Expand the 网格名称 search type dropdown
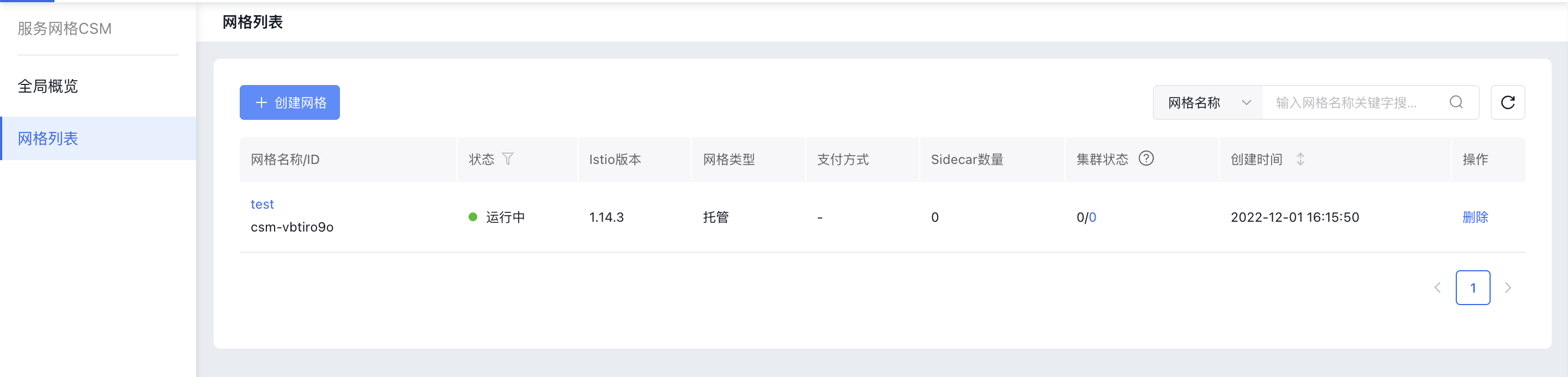 point(1208,102)
